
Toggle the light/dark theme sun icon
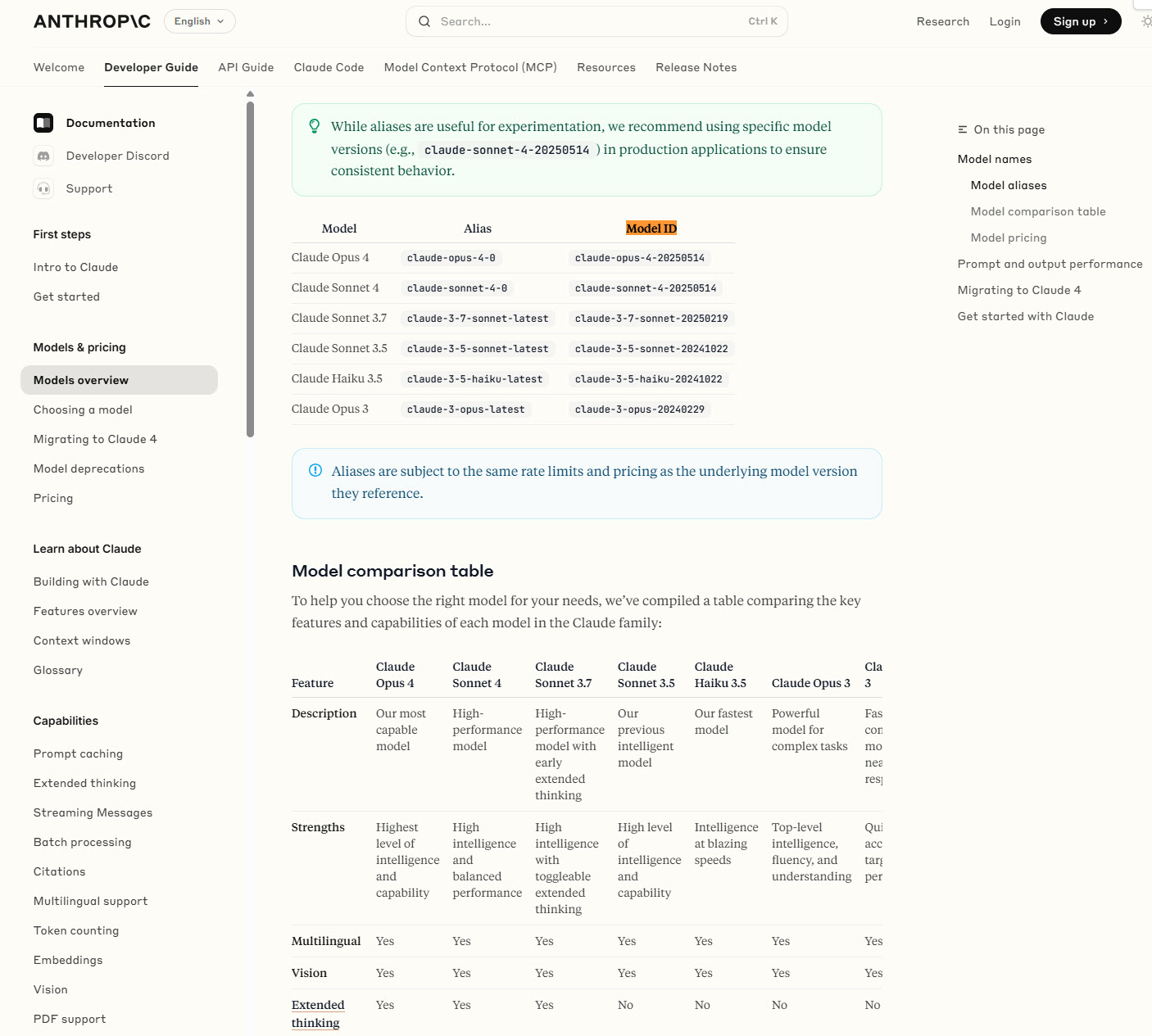[1146, 21]
